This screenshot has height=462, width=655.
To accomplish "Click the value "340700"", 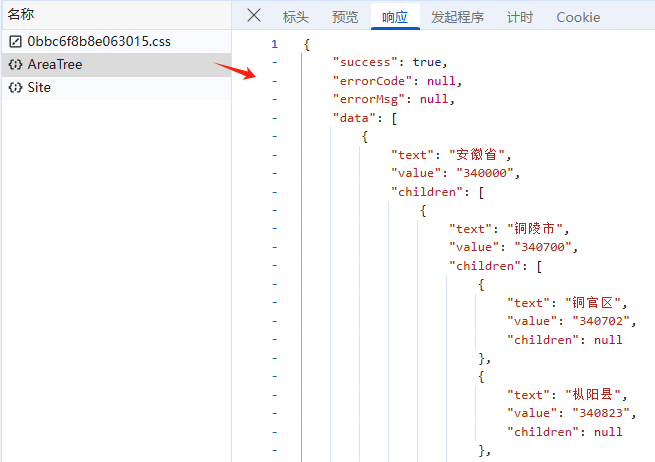I will click(543, 247).
